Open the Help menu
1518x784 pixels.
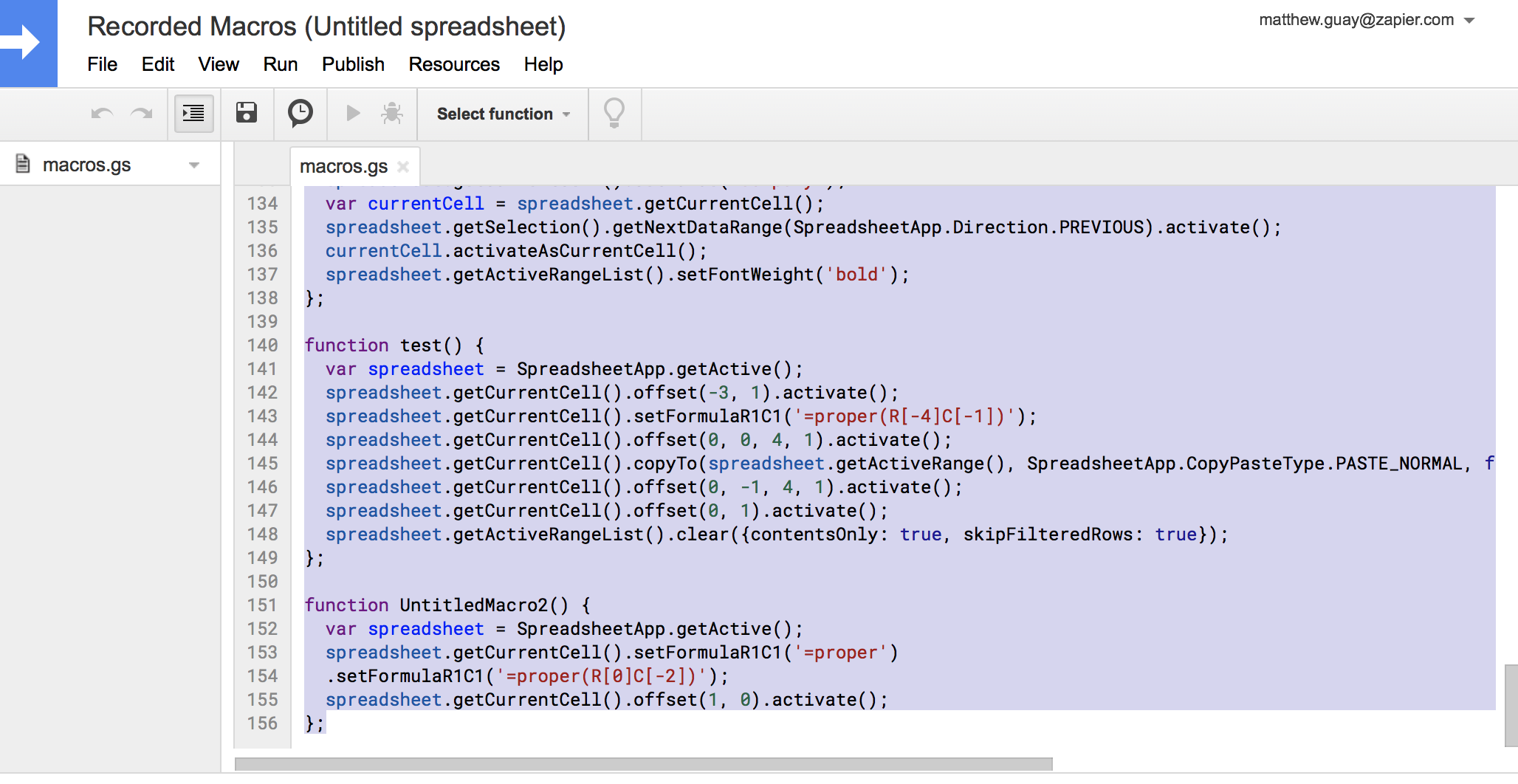coord(543,64)
